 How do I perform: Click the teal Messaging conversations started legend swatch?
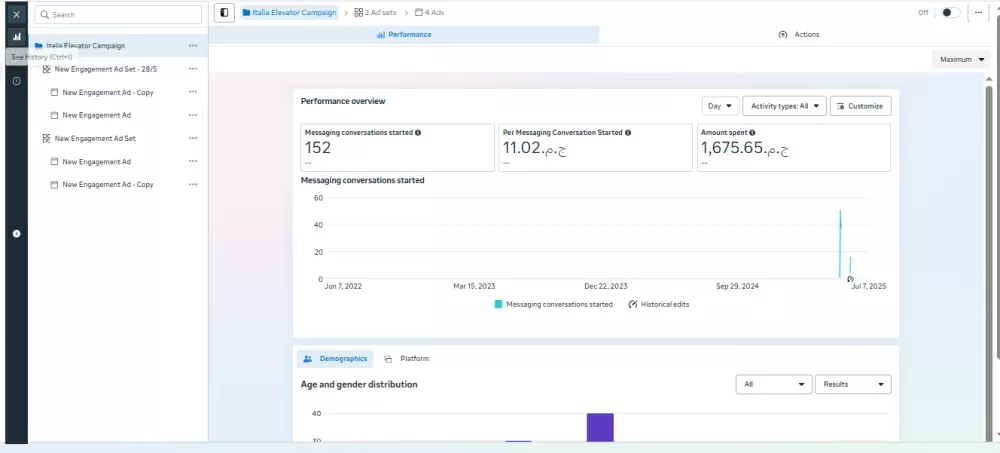tap(498, 304)
